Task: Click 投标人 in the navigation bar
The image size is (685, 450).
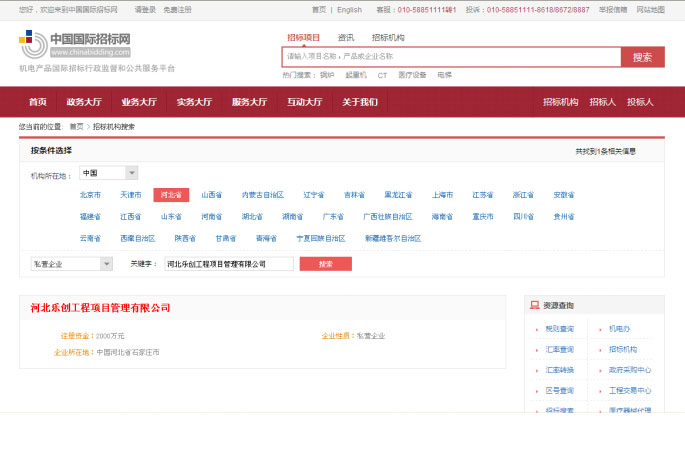Action: (640, 102)
